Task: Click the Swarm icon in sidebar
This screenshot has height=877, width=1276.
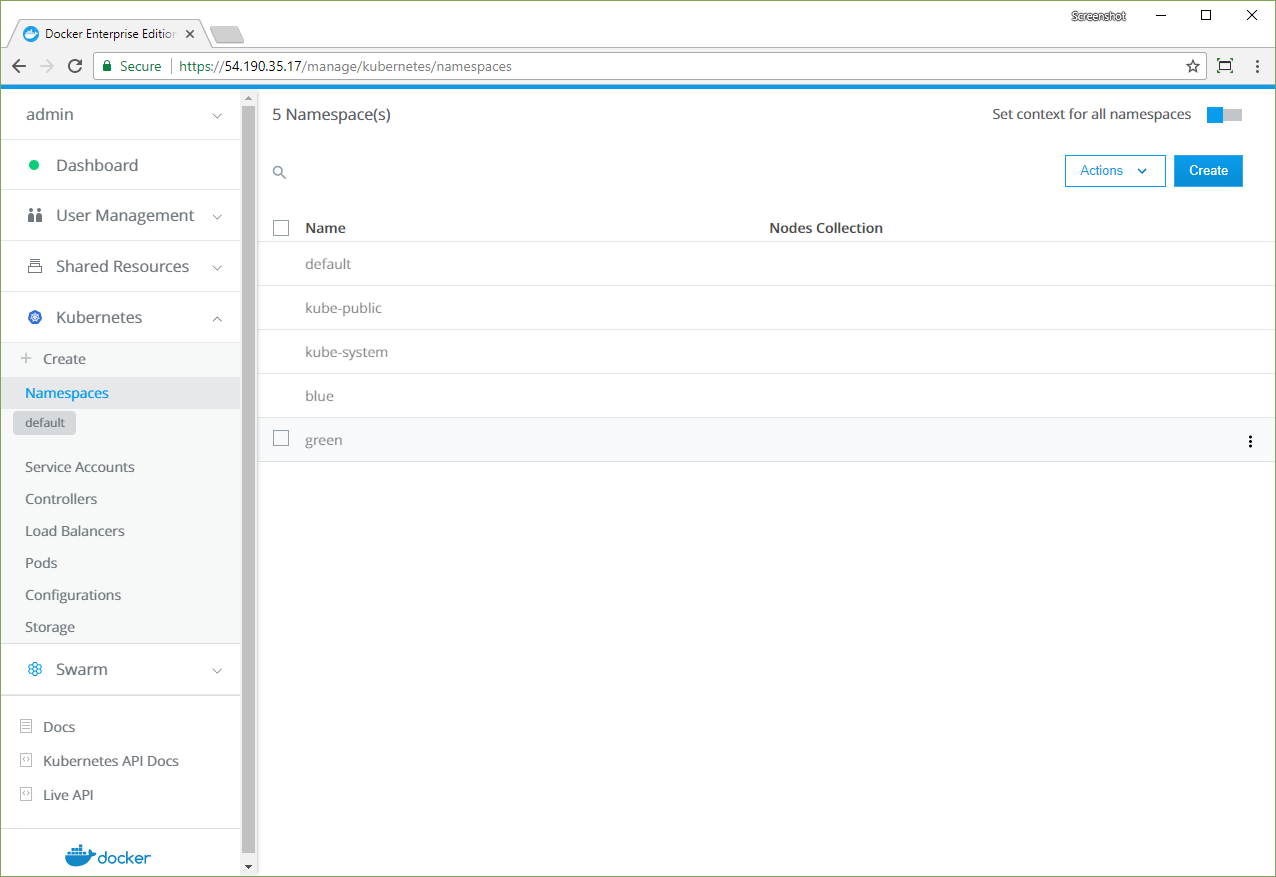Action: 35,669
